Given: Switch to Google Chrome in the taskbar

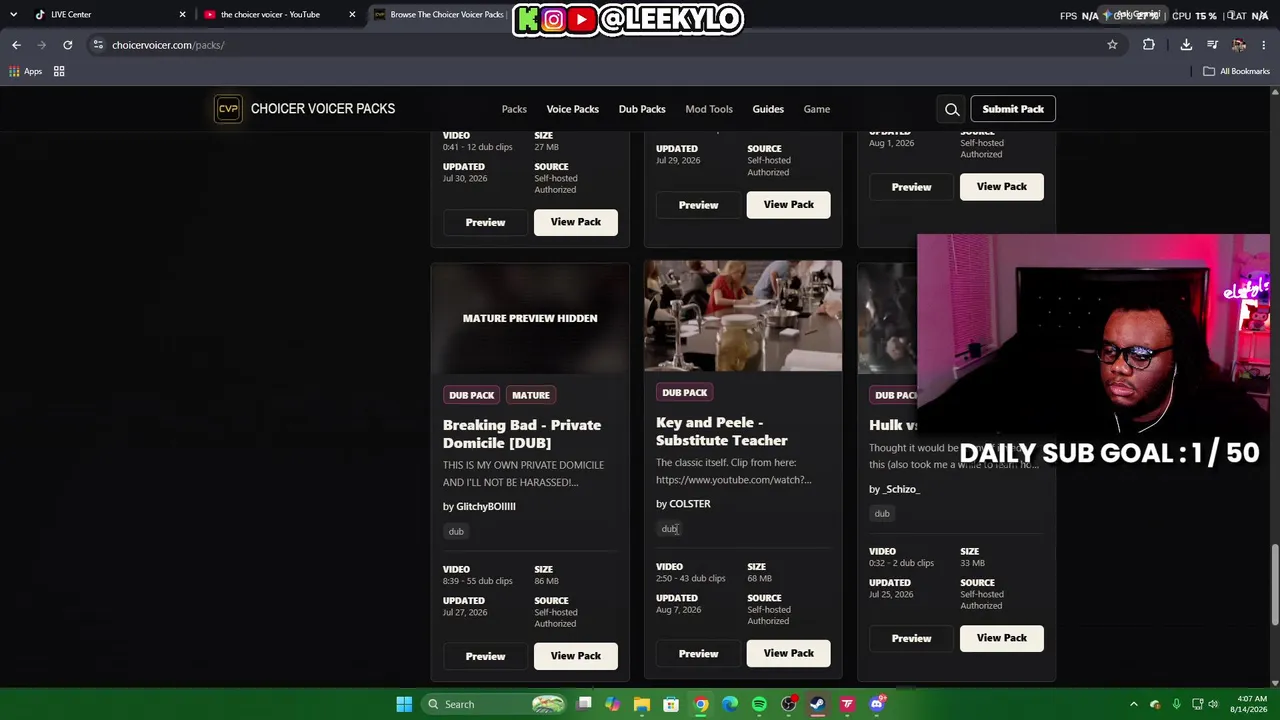Looking at the screenshot, I should tap(701, 704).
